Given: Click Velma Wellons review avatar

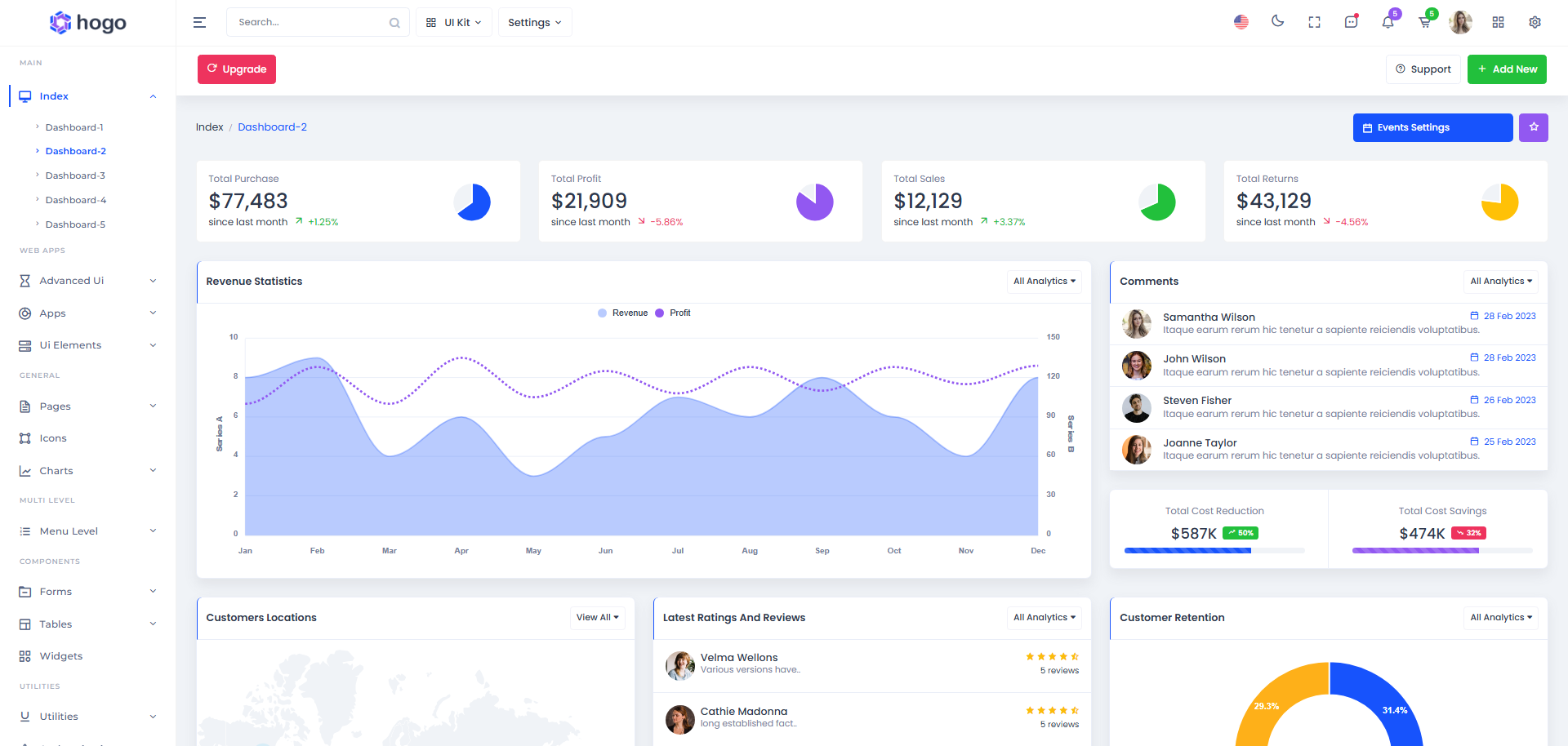Looking at the screenshot, I should (x=680, y=666).
